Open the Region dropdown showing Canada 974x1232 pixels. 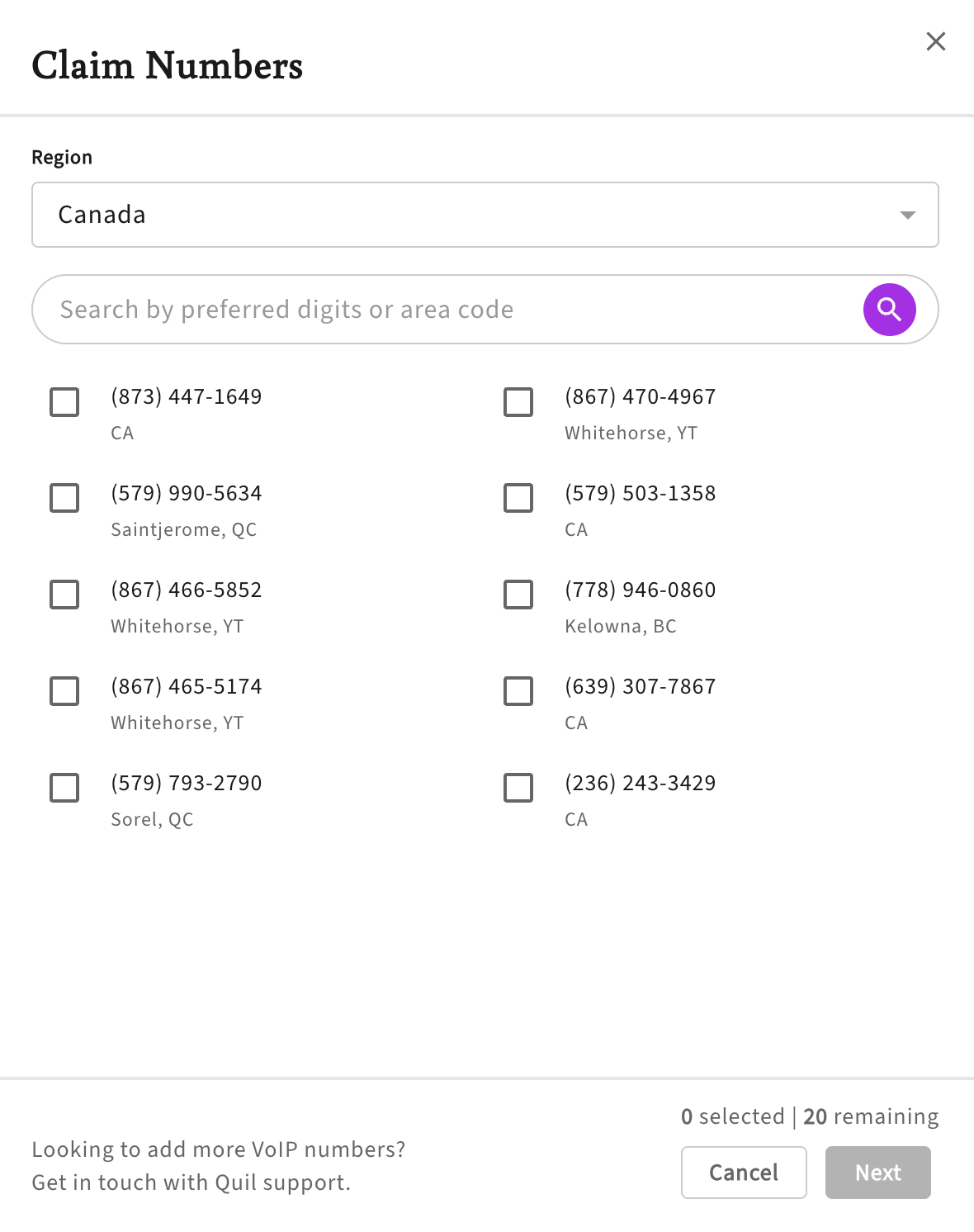pos(485,215)
